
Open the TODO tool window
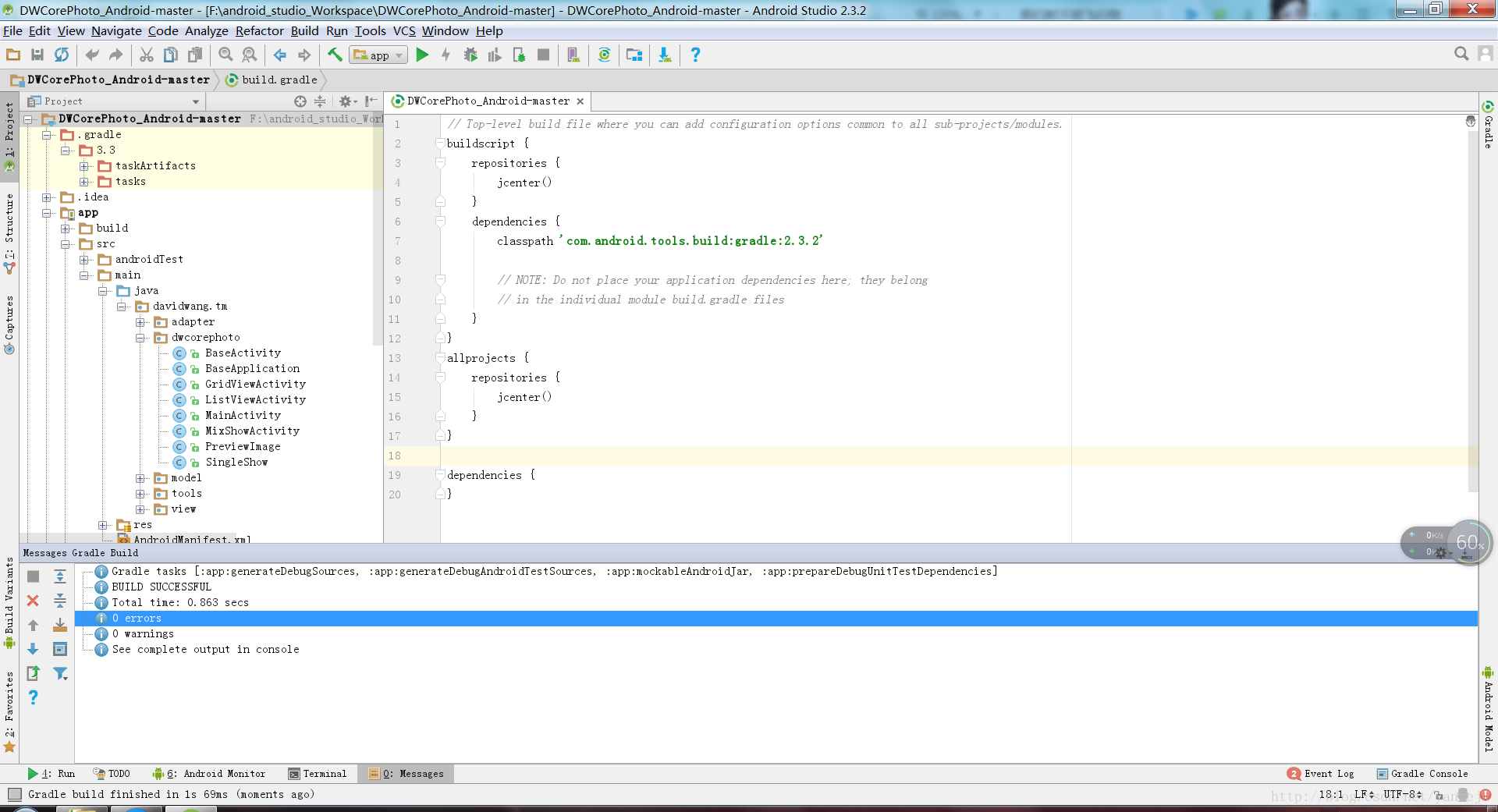(x=112, y=774)
